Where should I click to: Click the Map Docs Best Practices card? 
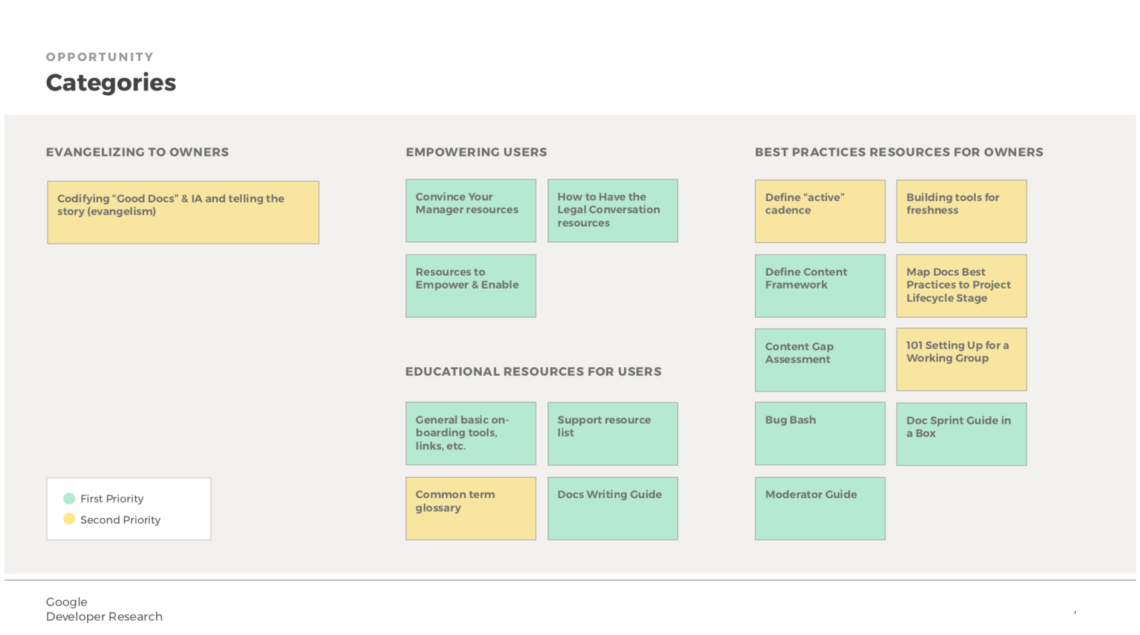coord(961,286)
